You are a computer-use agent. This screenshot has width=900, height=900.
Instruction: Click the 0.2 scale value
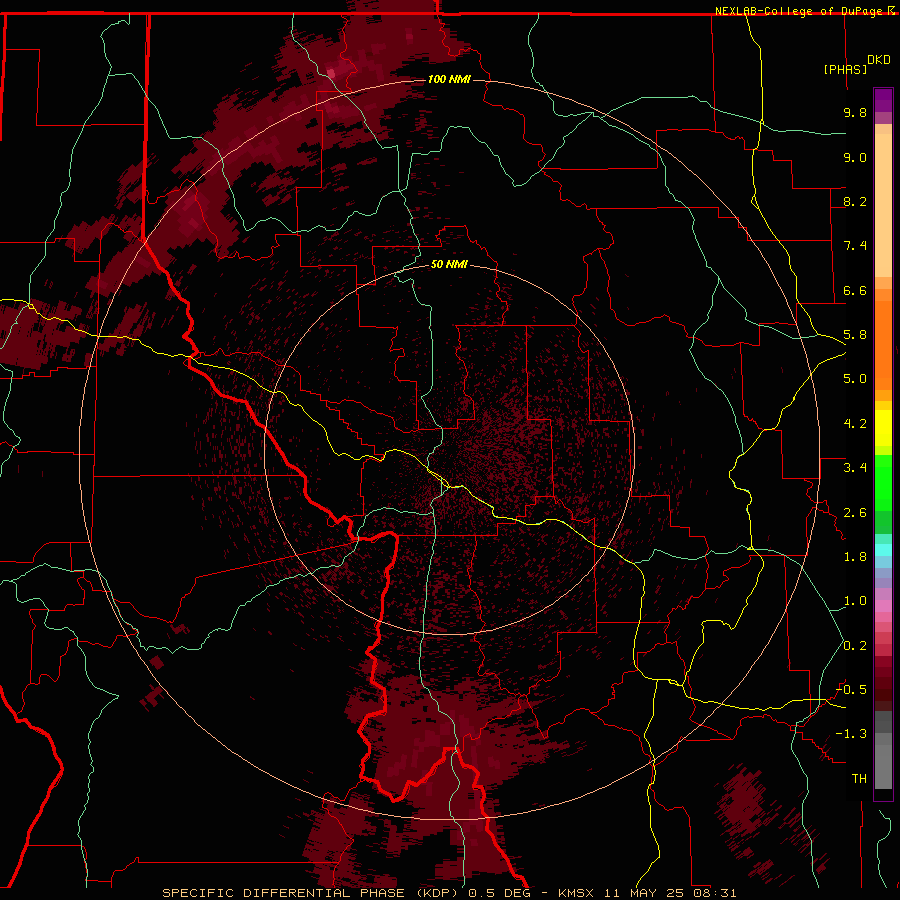point(855,646)
